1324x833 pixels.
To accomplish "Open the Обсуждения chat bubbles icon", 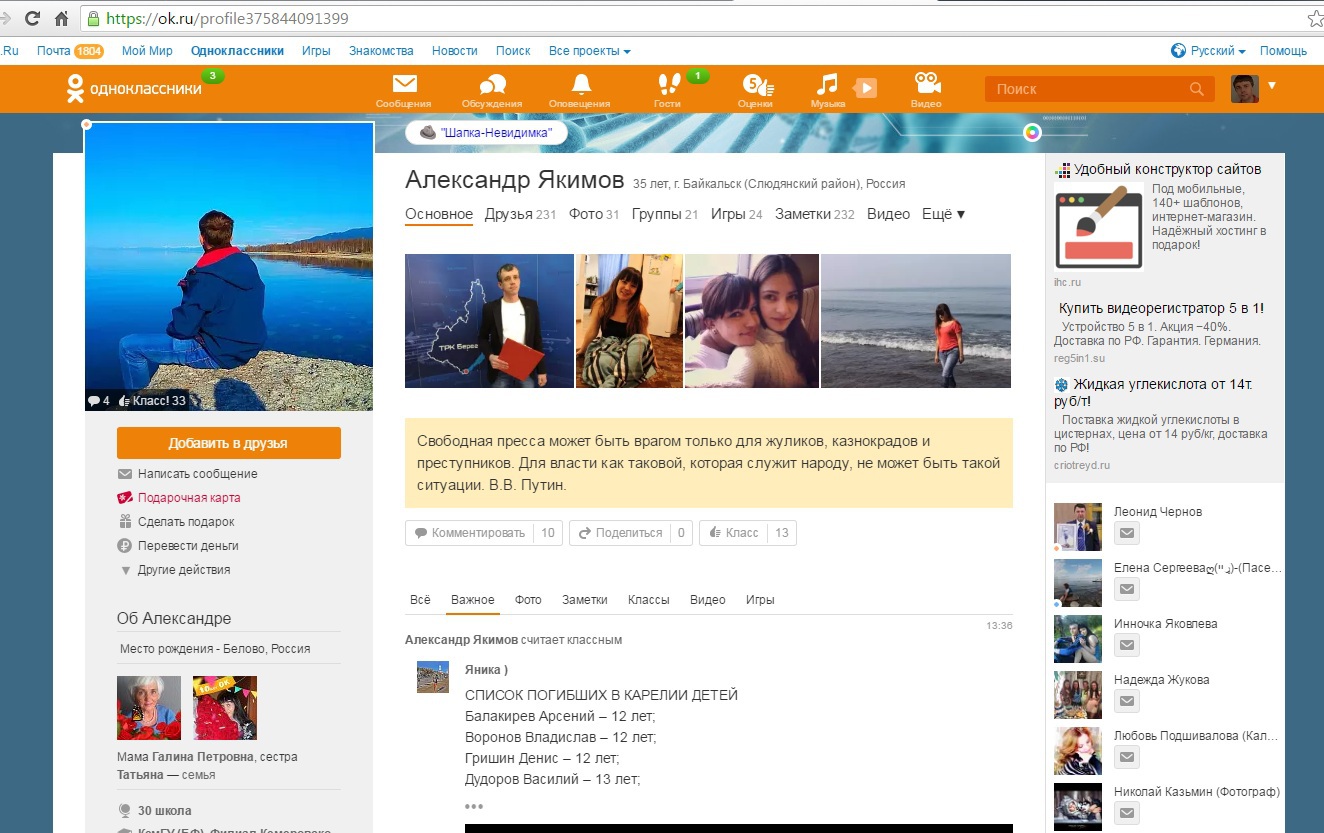I will coord(492,85).
